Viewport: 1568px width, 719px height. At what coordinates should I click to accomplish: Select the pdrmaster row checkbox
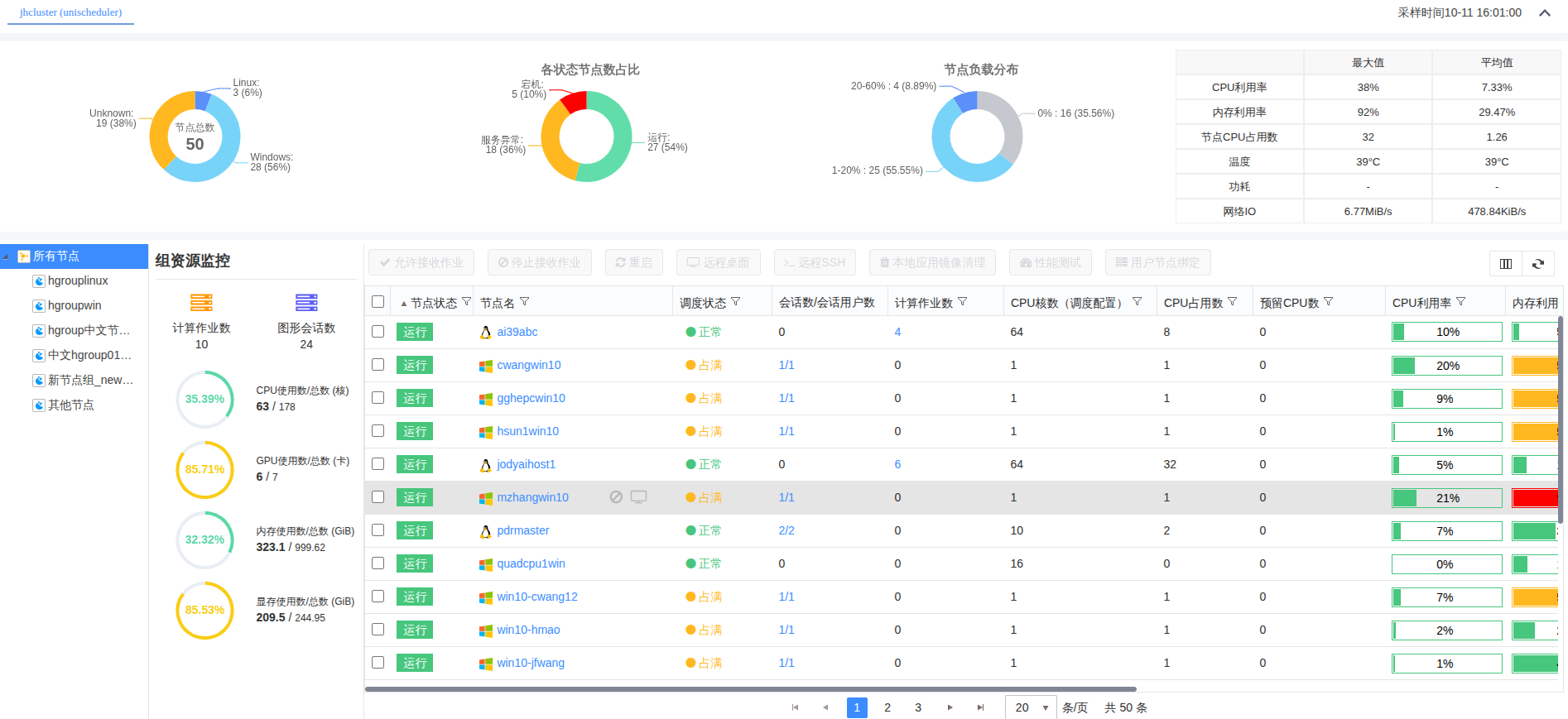(378, 530)
